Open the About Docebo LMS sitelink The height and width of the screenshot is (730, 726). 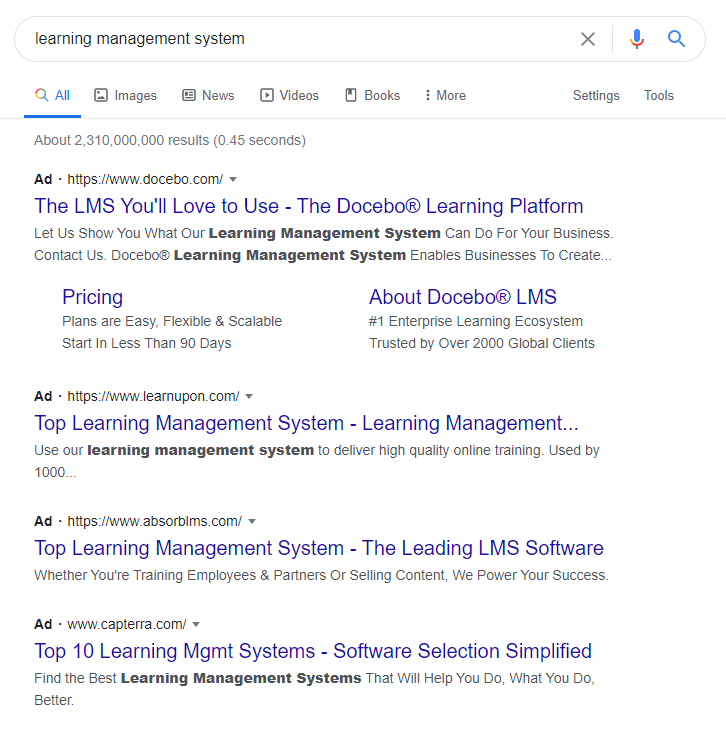(462, 297)
